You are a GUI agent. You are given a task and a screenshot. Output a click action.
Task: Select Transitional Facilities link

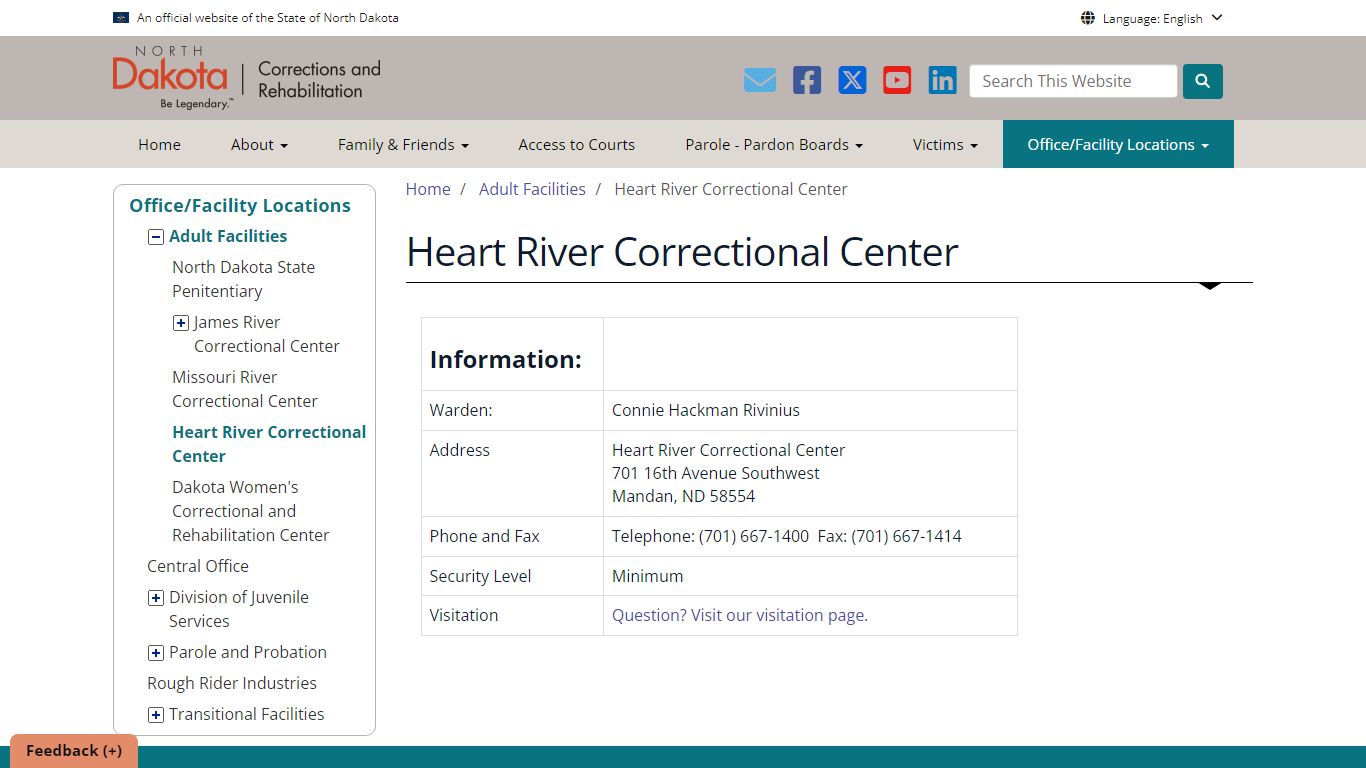click(247, 714)
